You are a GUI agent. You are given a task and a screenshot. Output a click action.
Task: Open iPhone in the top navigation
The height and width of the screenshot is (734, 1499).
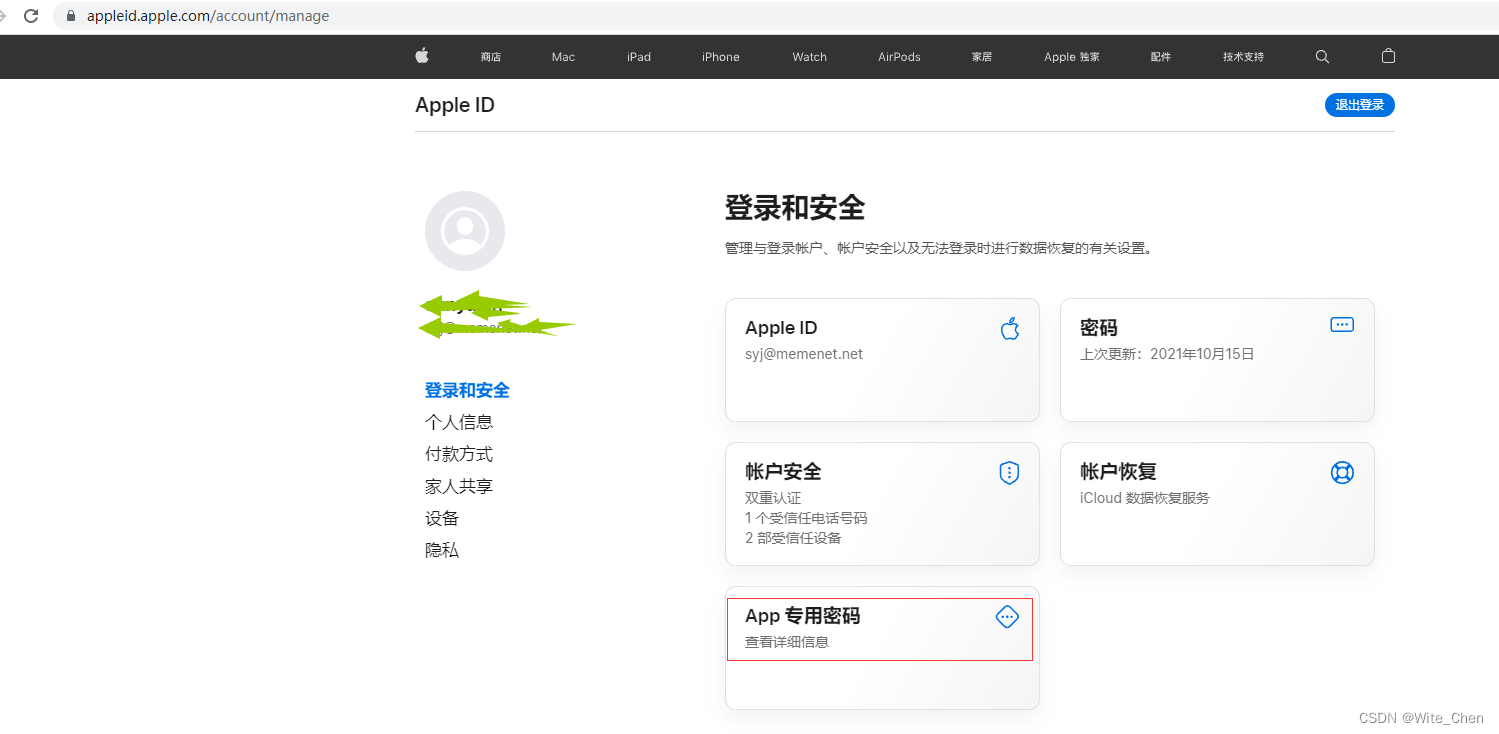tap(720, 57)
